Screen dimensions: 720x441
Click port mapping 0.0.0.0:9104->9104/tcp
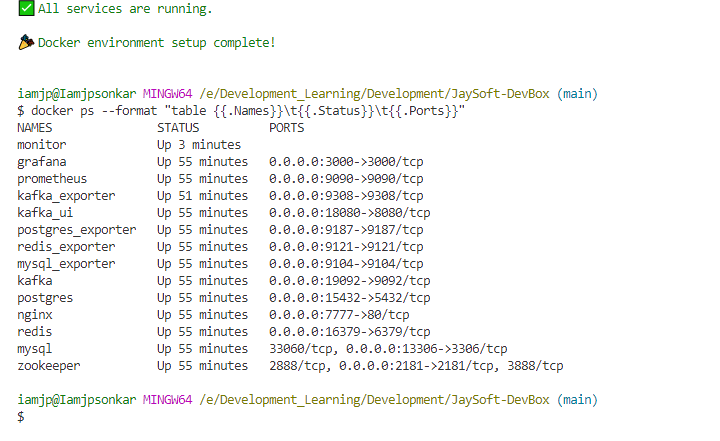click(346, 264)
